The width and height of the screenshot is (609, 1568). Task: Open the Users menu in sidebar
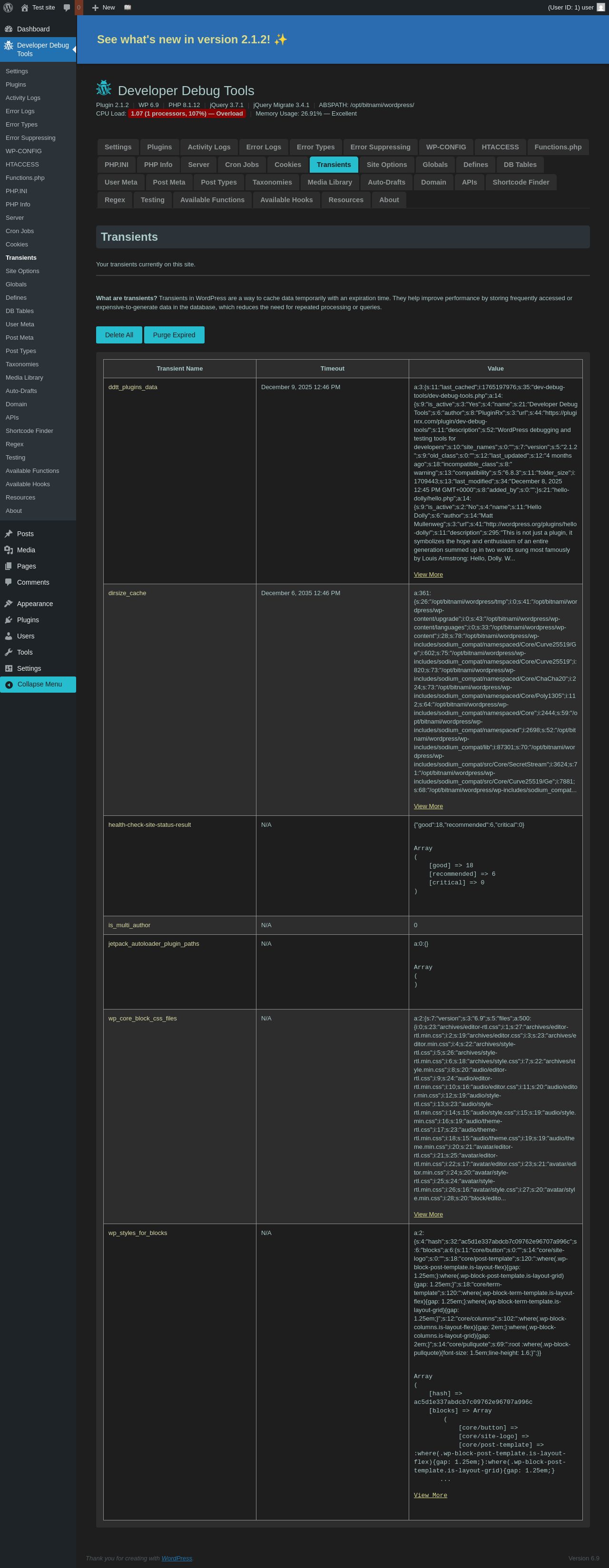coord(26,636)
